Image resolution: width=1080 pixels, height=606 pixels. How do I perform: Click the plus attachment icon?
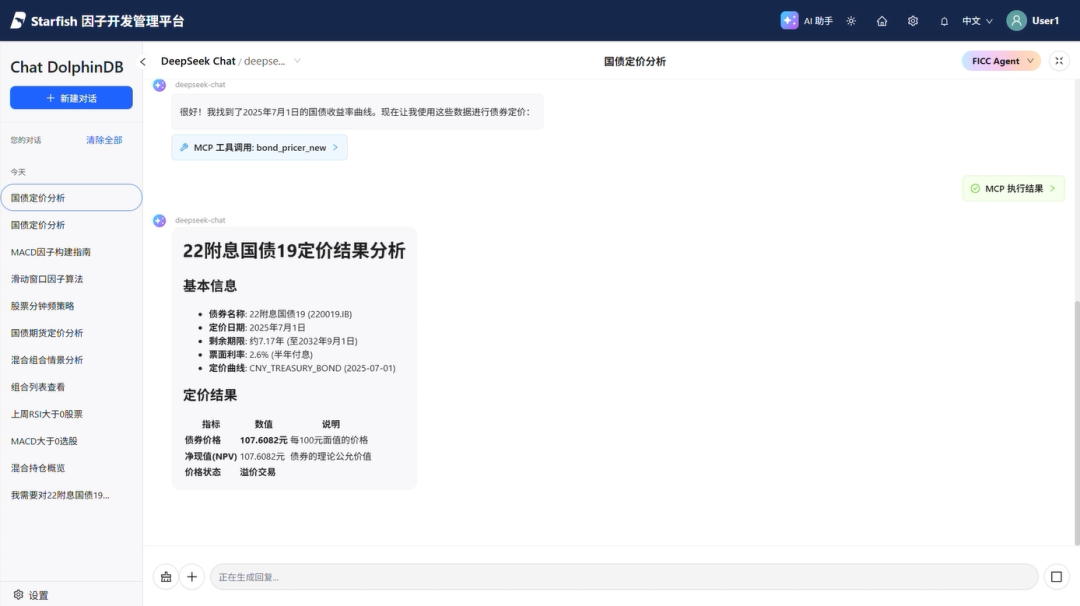point(192,576)
